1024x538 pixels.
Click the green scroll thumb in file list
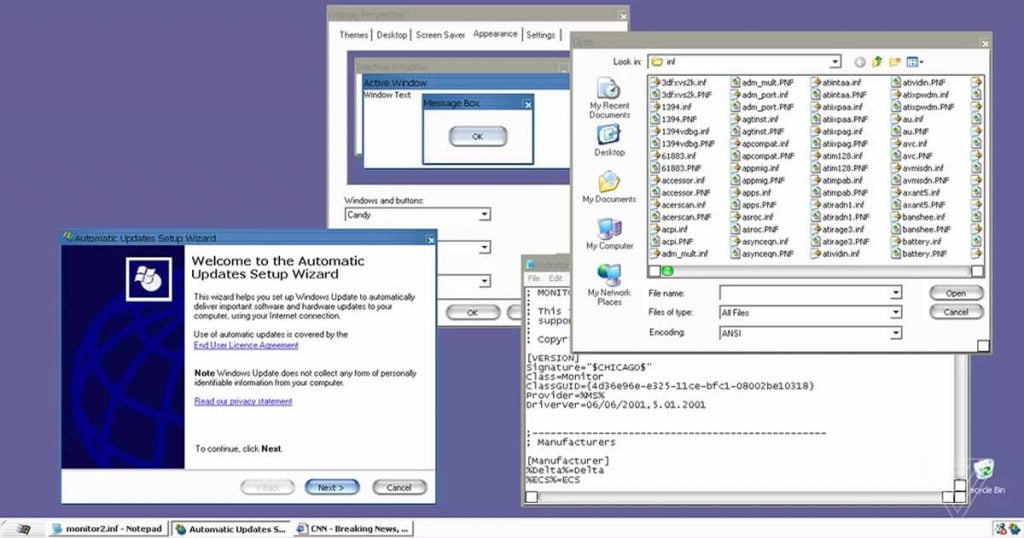(668, 271)
